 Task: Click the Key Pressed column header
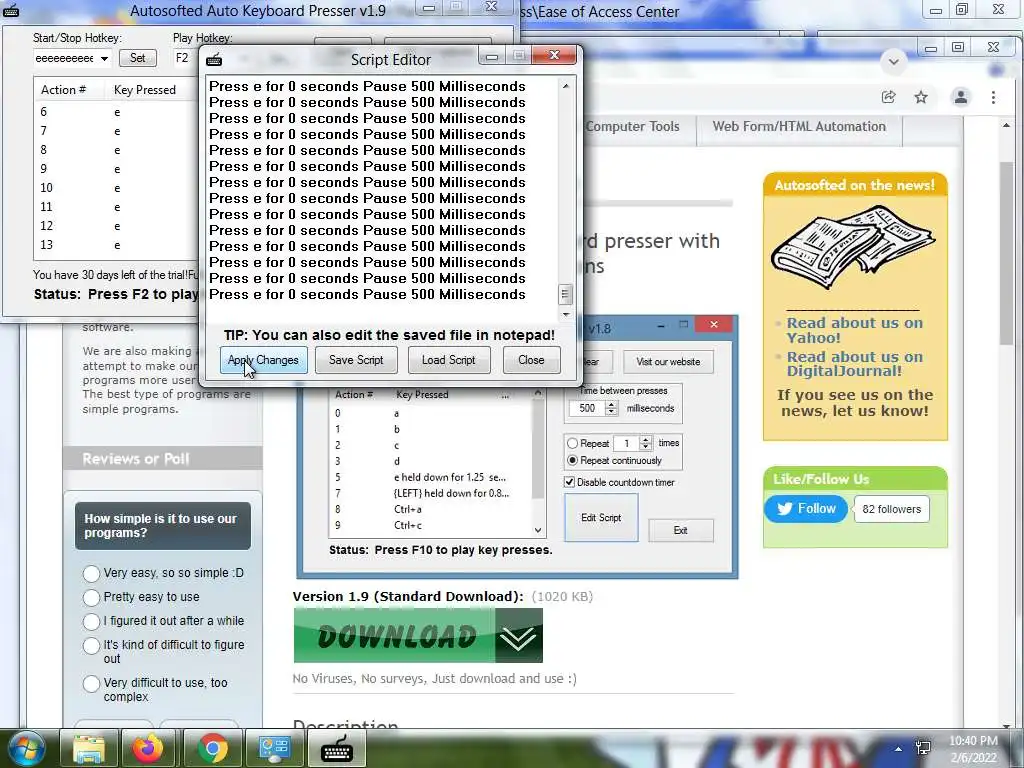point(145,90)
